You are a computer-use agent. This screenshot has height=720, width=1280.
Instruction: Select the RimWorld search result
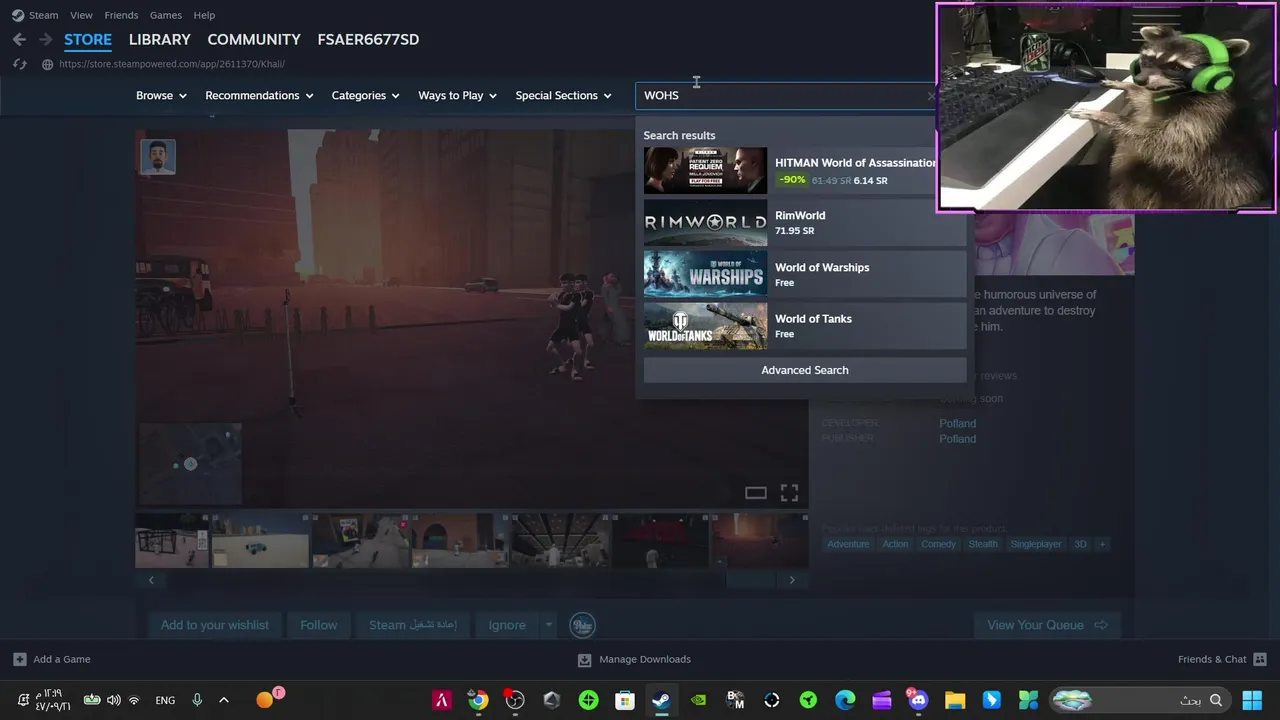(805, 222)
